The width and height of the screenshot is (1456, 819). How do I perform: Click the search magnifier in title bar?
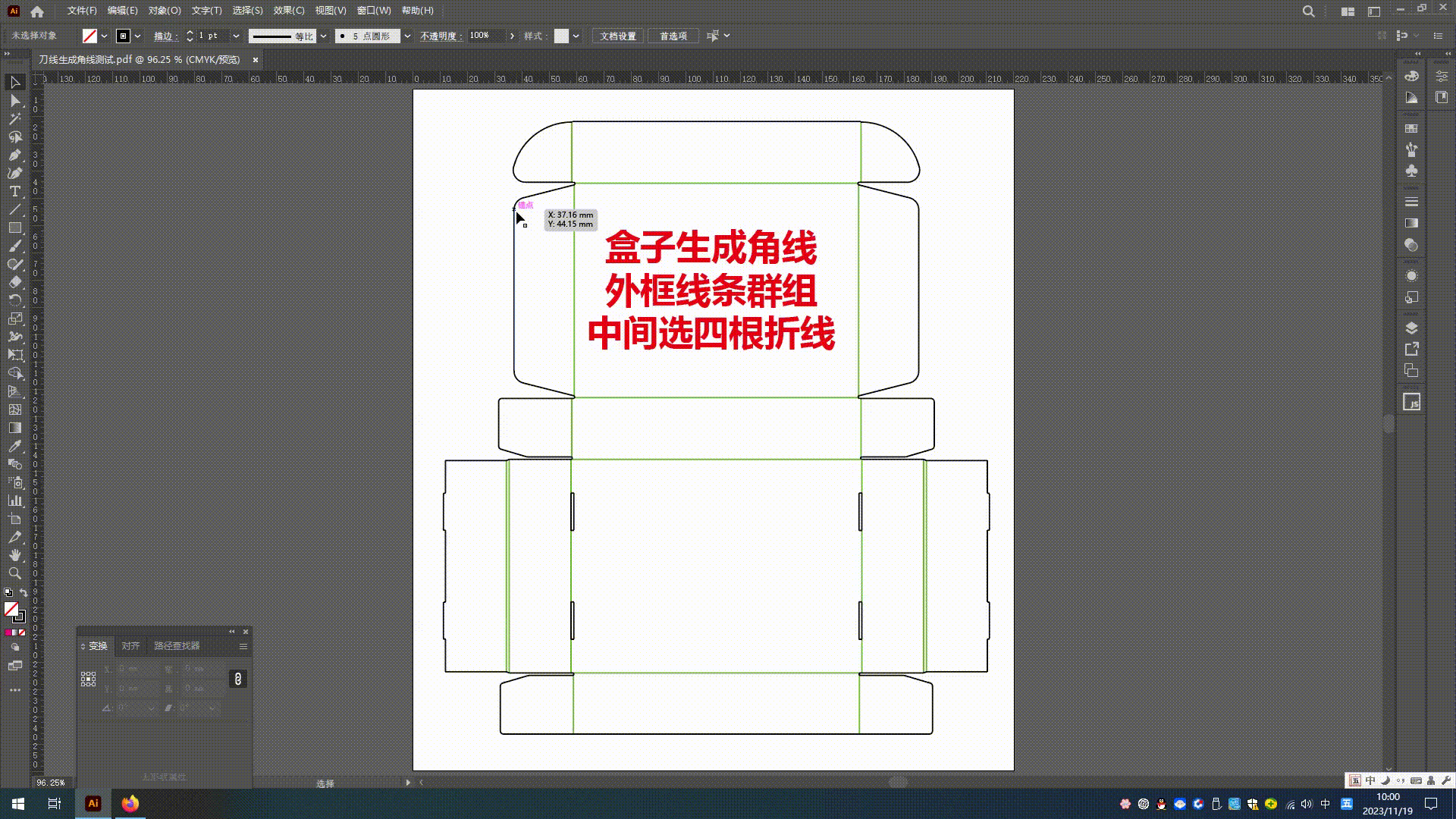click(x=1308, y=11)
